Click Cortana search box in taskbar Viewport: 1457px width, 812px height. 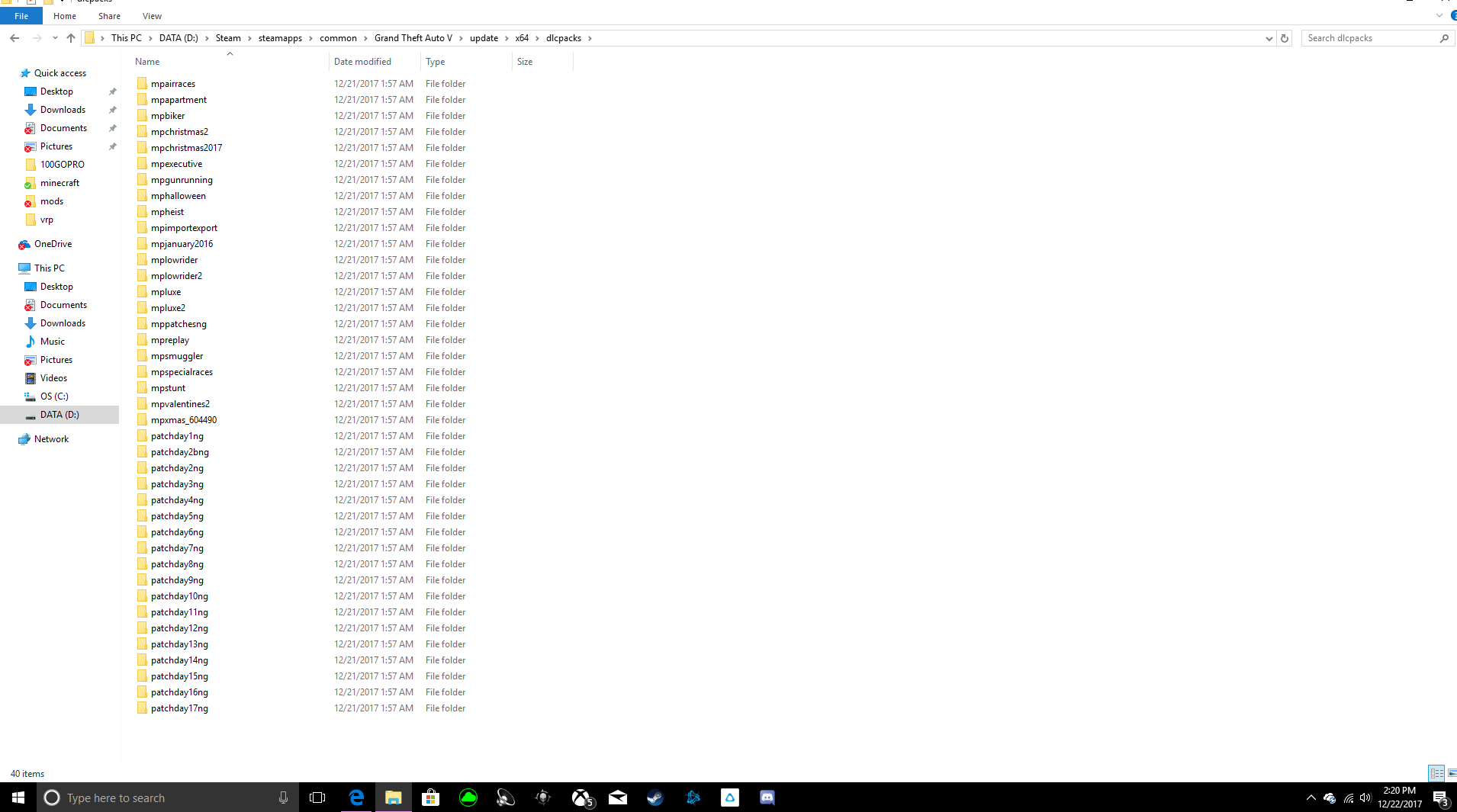(168, 798)
